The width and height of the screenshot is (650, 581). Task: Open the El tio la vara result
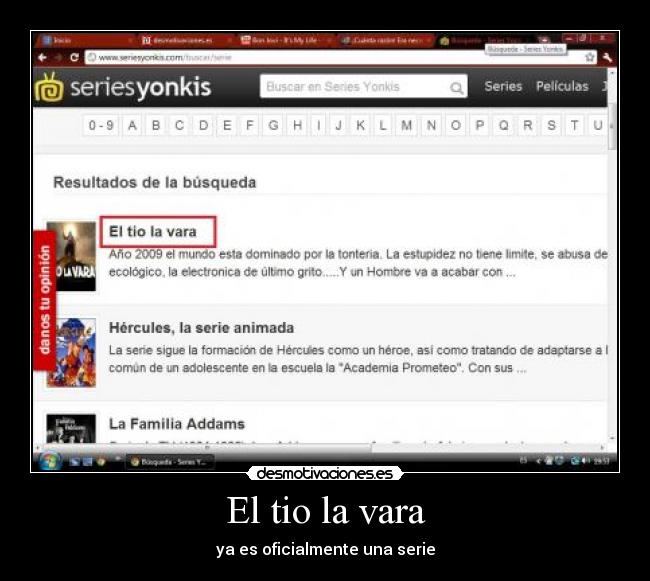pyautogui.click(x=153, y=231)
